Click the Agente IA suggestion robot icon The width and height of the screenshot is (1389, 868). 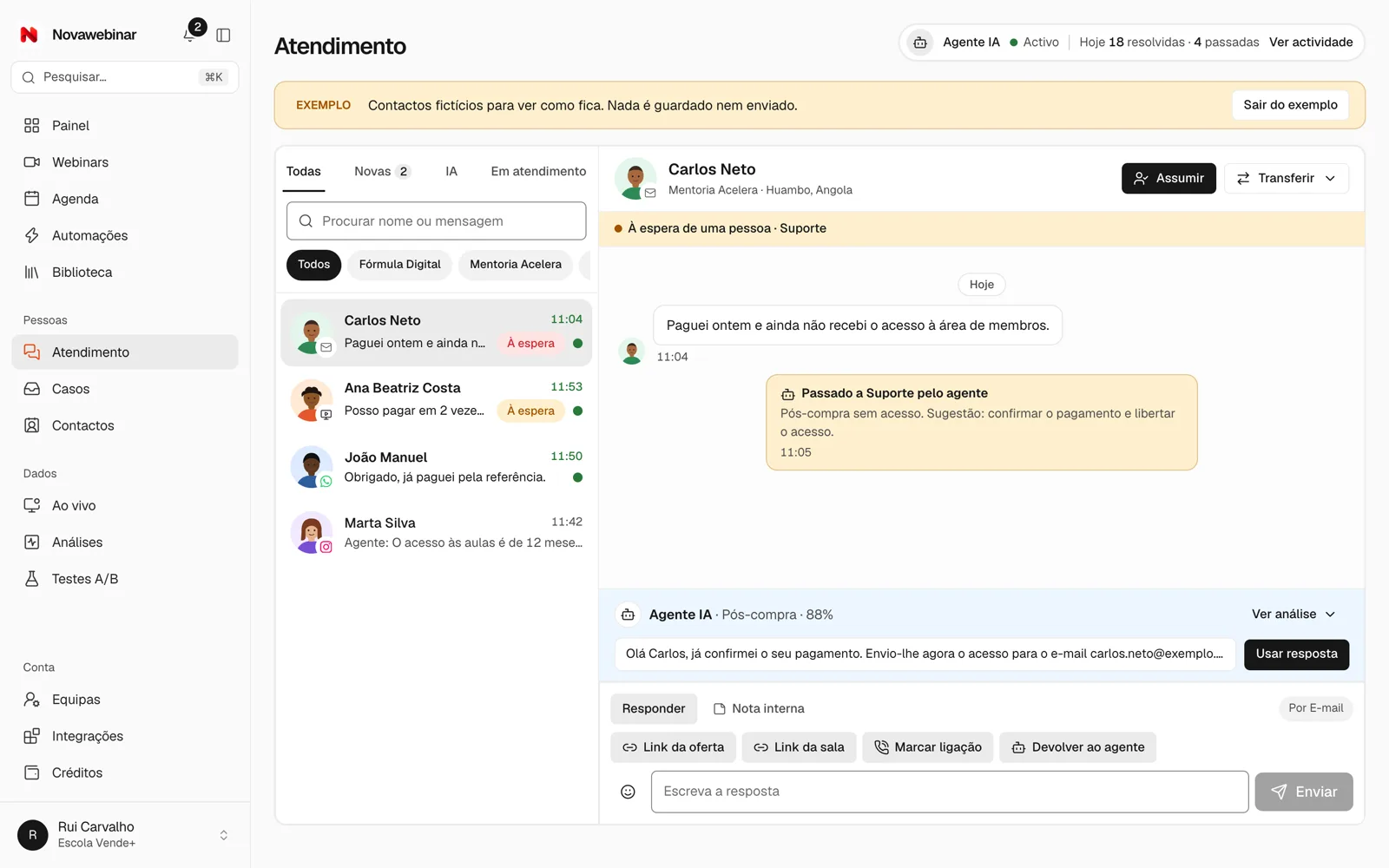tap(628, 615)
